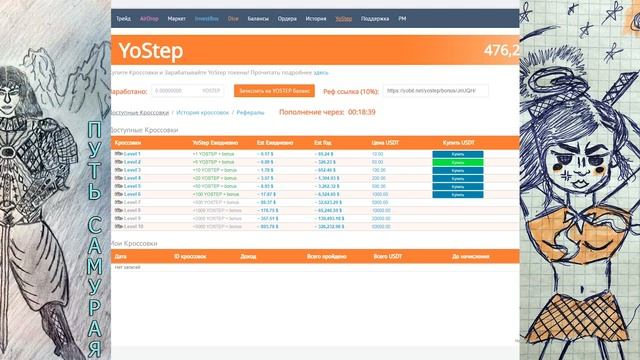Click the sneaker icon beside Level 5
Screen dimensions: 640x360
tap(119, 186)
